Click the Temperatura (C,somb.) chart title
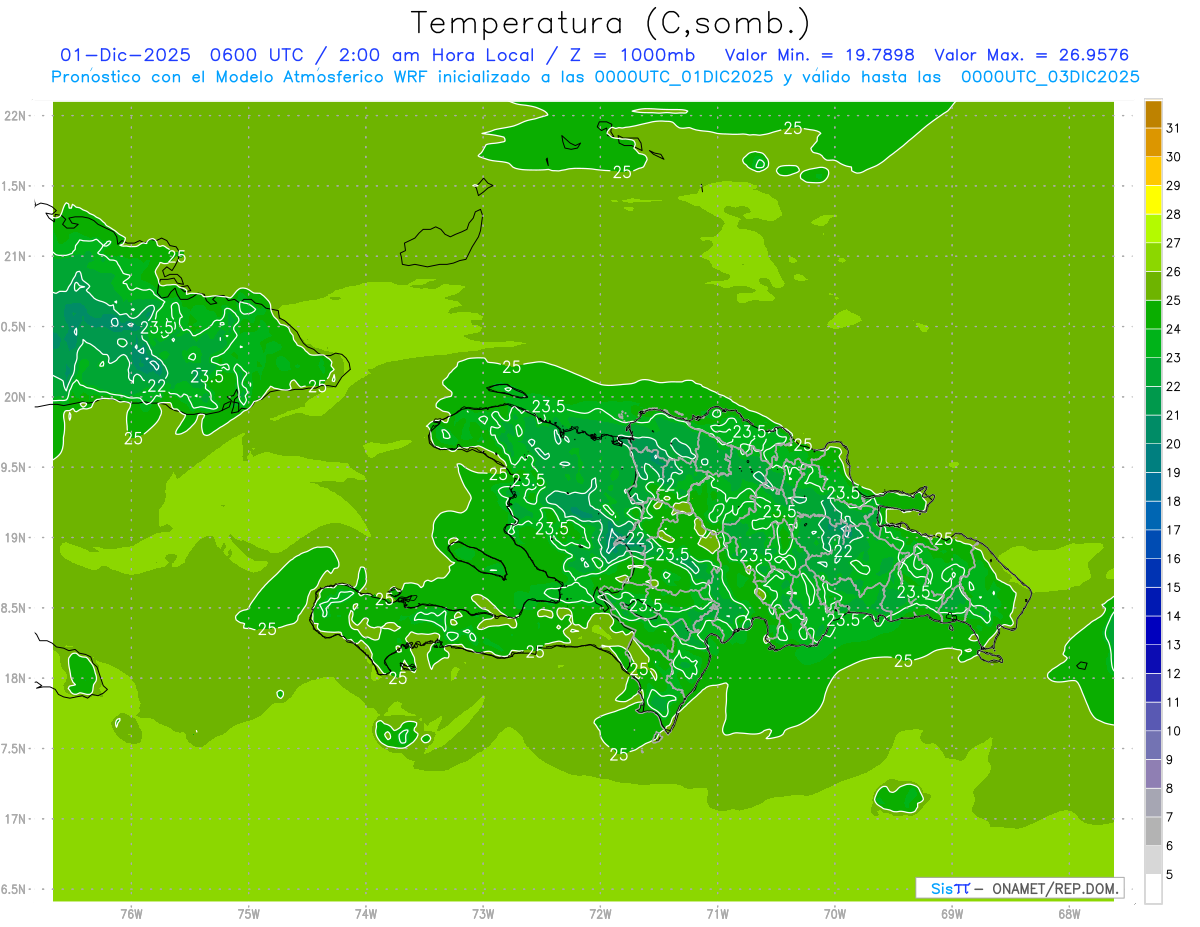This screenshot has width=1200, height=927. point(610,22)
